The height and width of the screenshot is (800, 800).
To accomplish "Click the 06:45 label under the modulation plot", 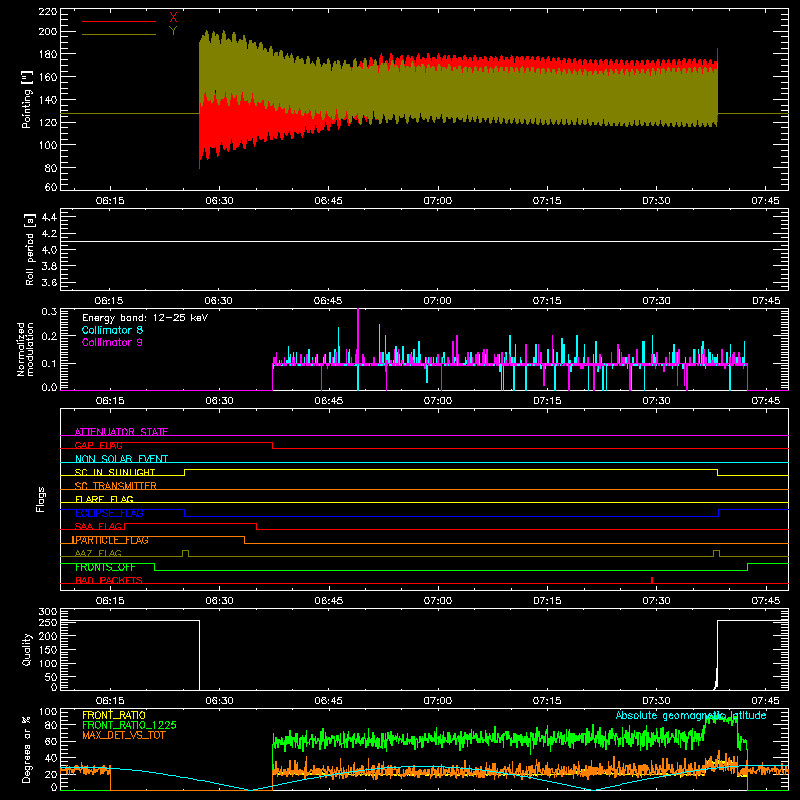I will point(329,401).
